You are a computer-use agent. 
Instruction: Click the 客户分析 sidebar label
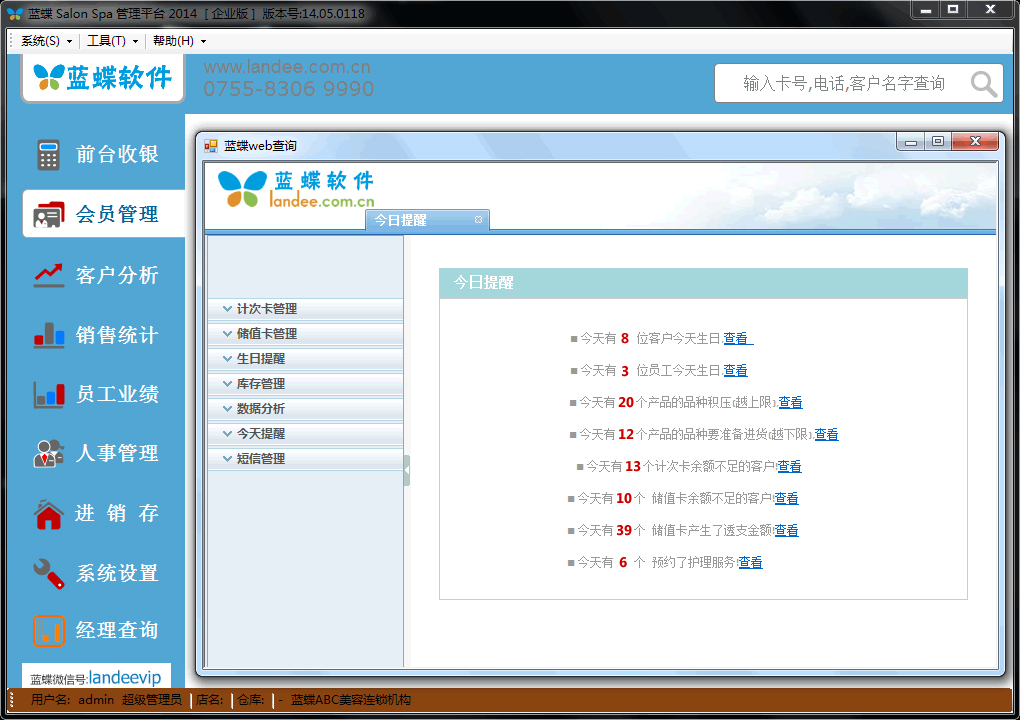click(117, 275)
